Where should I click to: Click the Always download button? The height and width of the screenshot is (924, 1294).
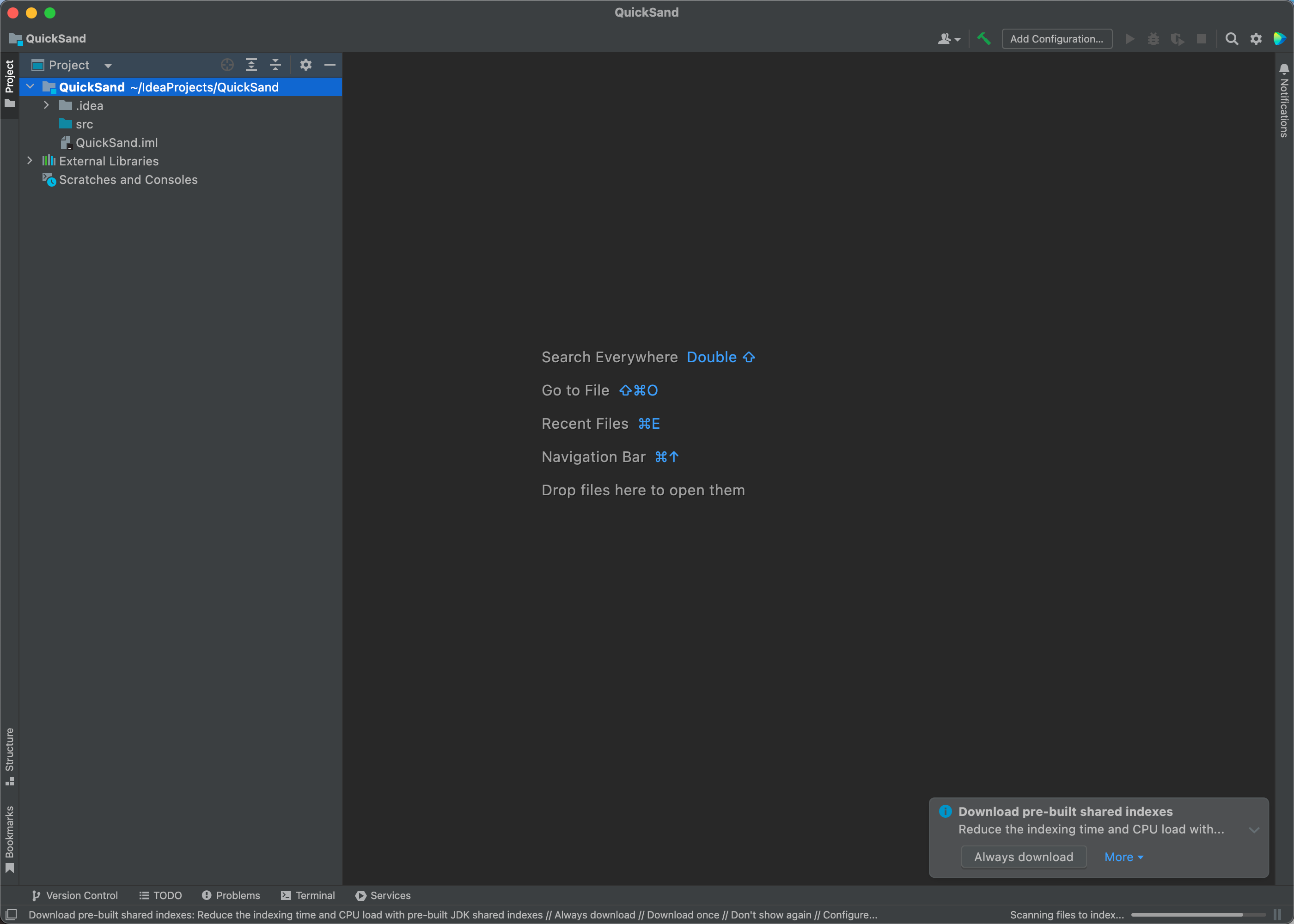[x=1024, y=857]
